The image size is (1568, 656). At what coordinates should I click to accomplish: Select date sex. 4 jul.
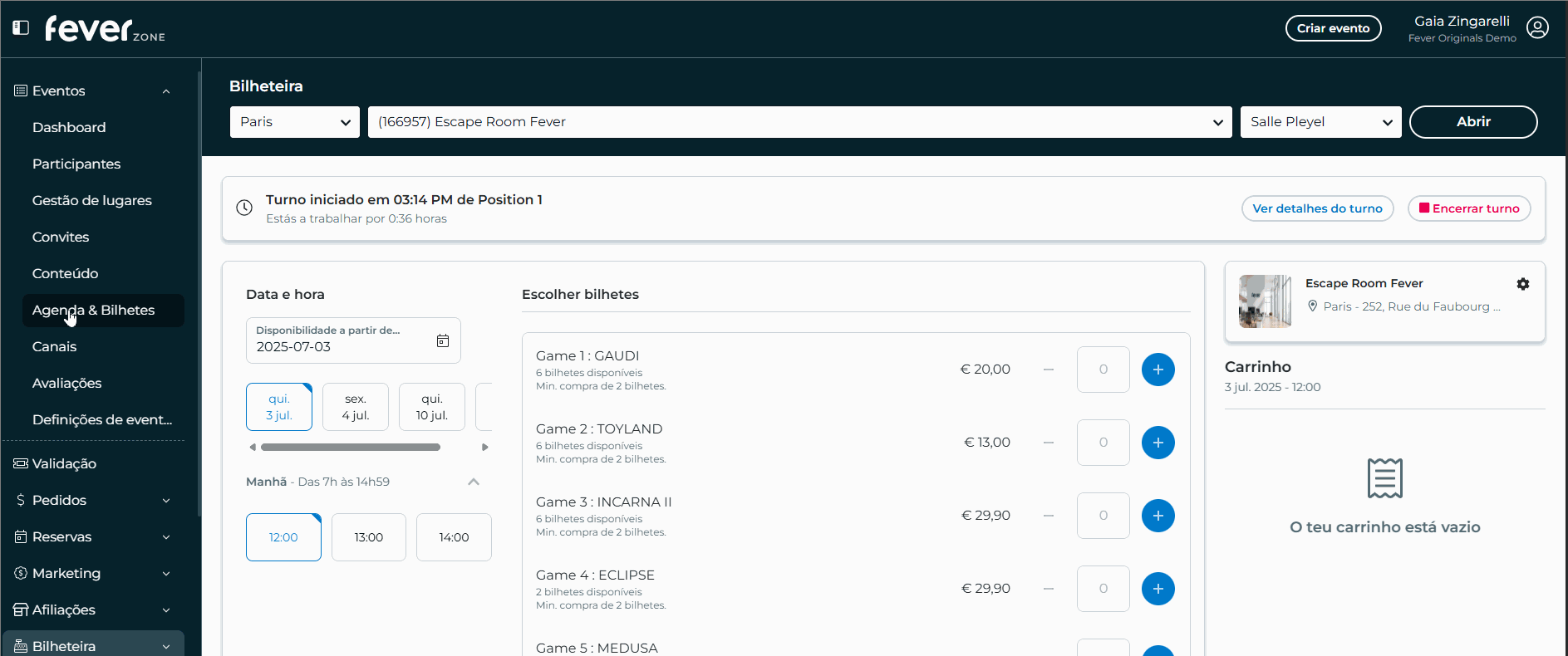tap(356, 407)
